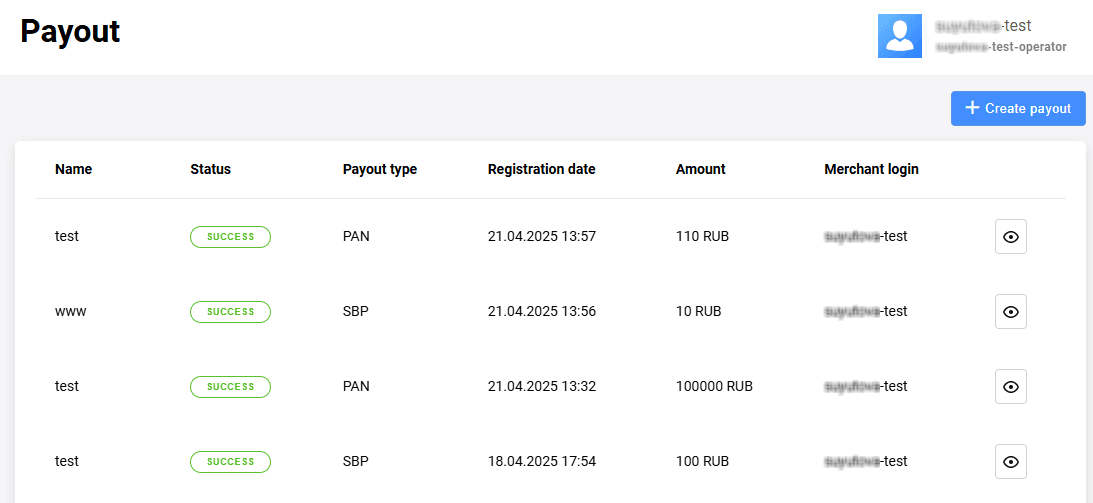View details of 100 RUB payout
1093x503 pixels.
(1011, 461)
